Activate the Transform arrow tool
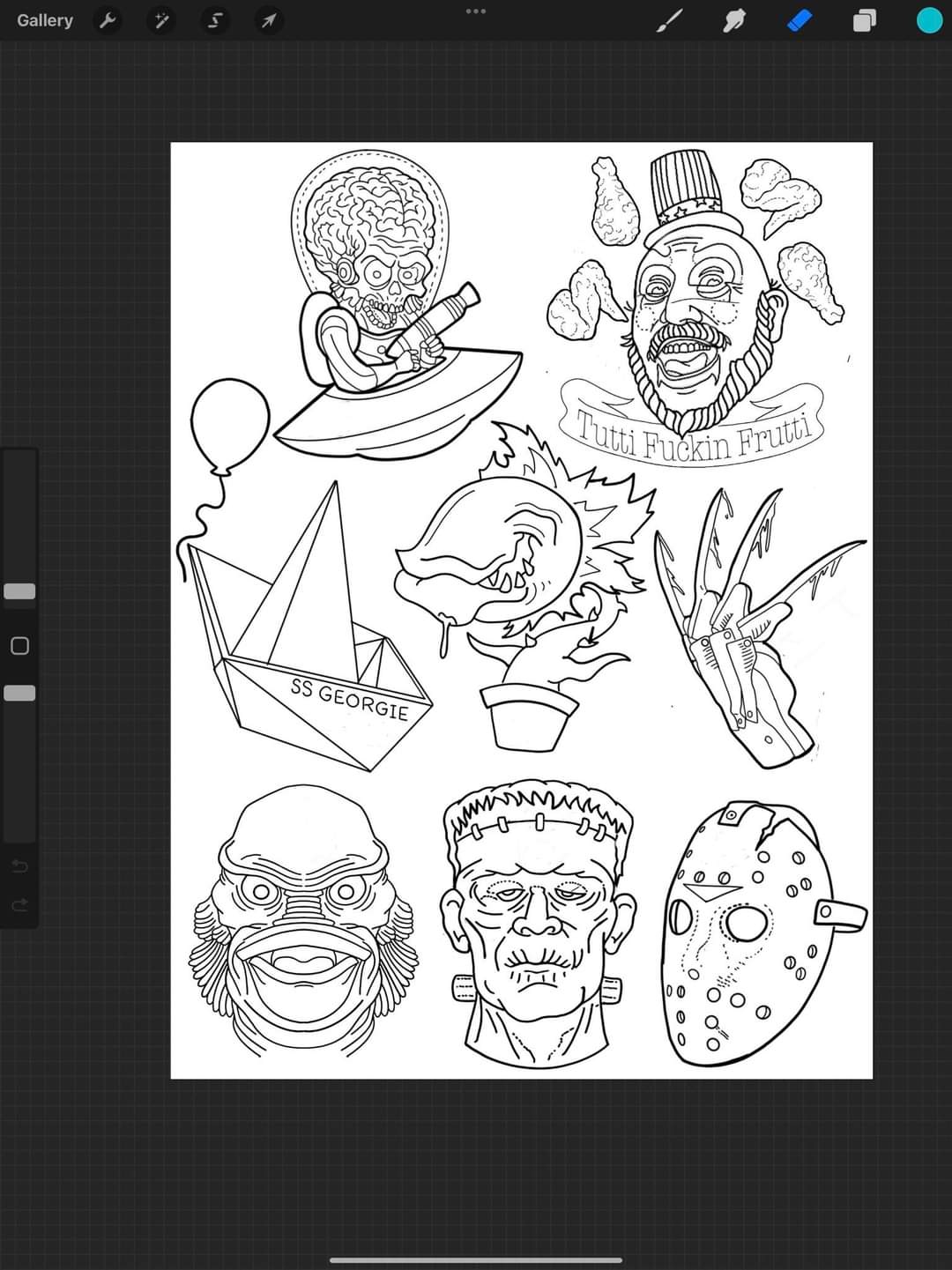Image resolution: width=952 pixels, height=1270 pixels. pos(270,20)
